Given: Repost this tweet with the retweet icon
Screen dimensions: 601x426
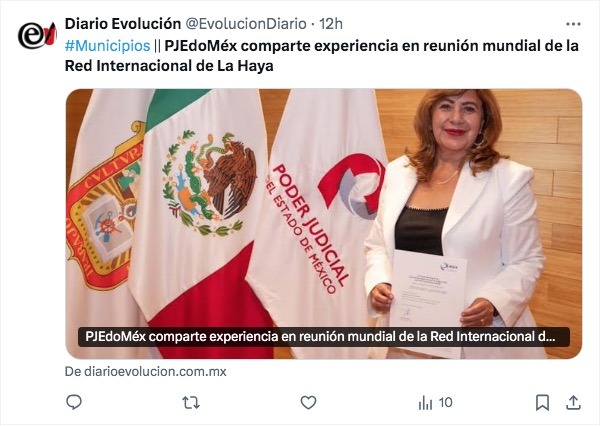Looking at the screenshot, I should coord(191,403).
